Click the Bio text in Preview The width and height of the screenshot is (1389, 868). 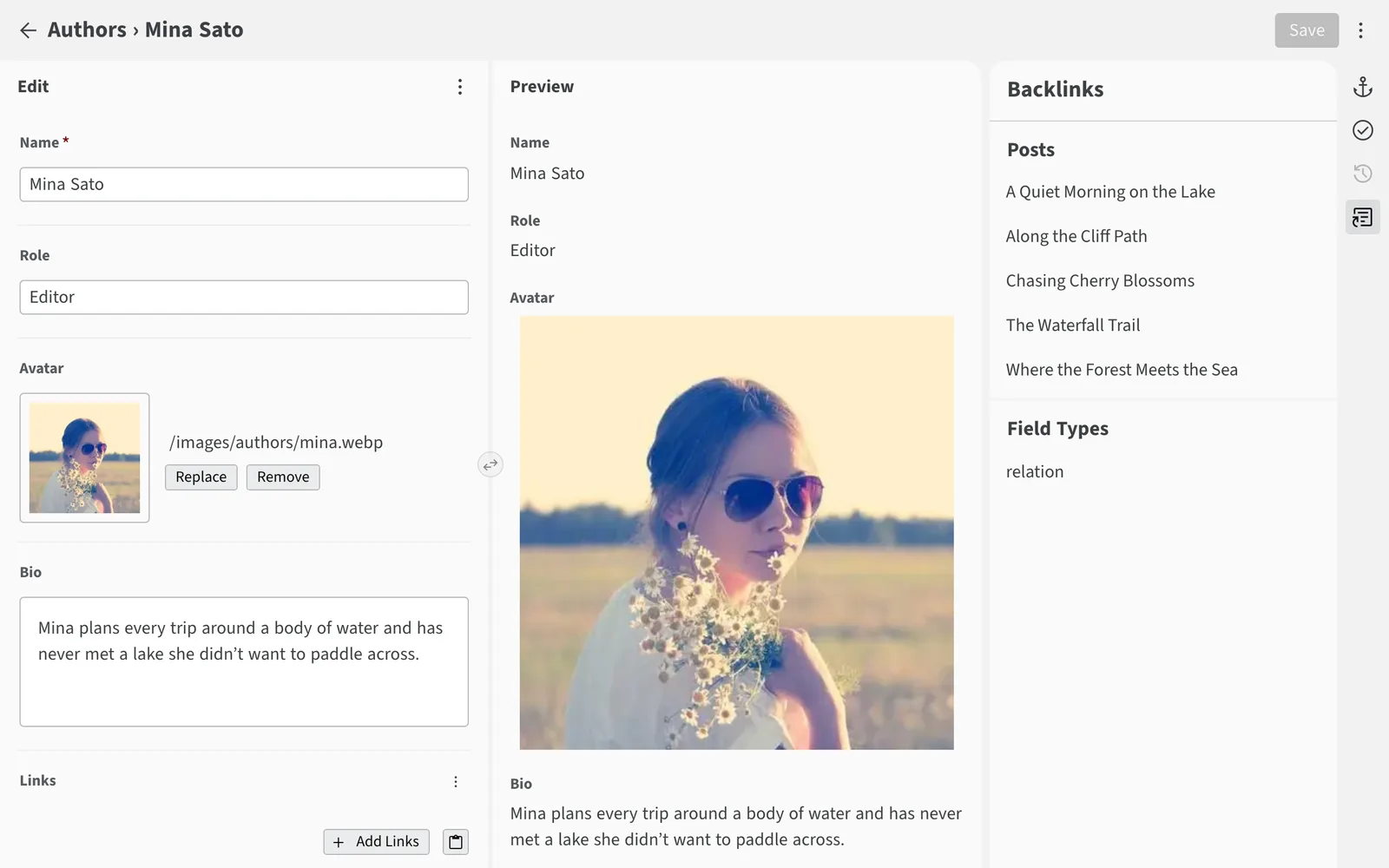(x=736, y=826)
